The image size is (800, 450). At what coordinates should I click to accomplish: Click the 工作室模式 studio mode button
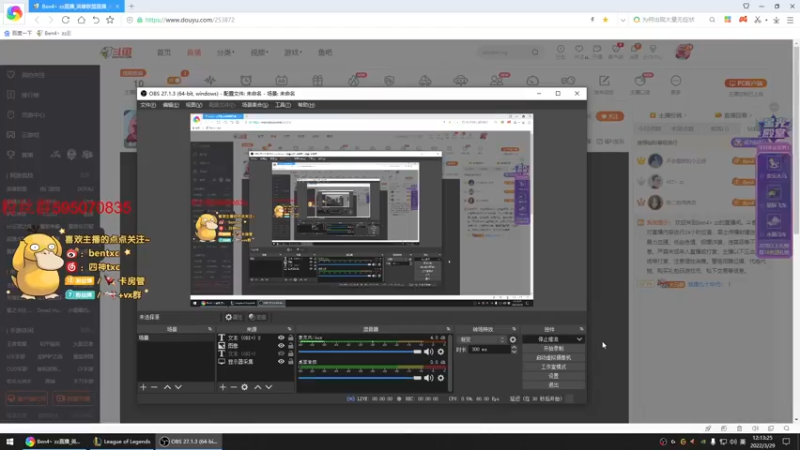click(x=554, y=367)
